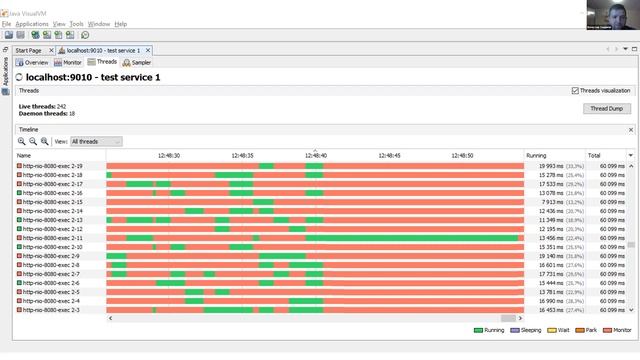Click the Sleeping legend color swatch
This screenshot has height=360, width=640.
click(515, 330)
